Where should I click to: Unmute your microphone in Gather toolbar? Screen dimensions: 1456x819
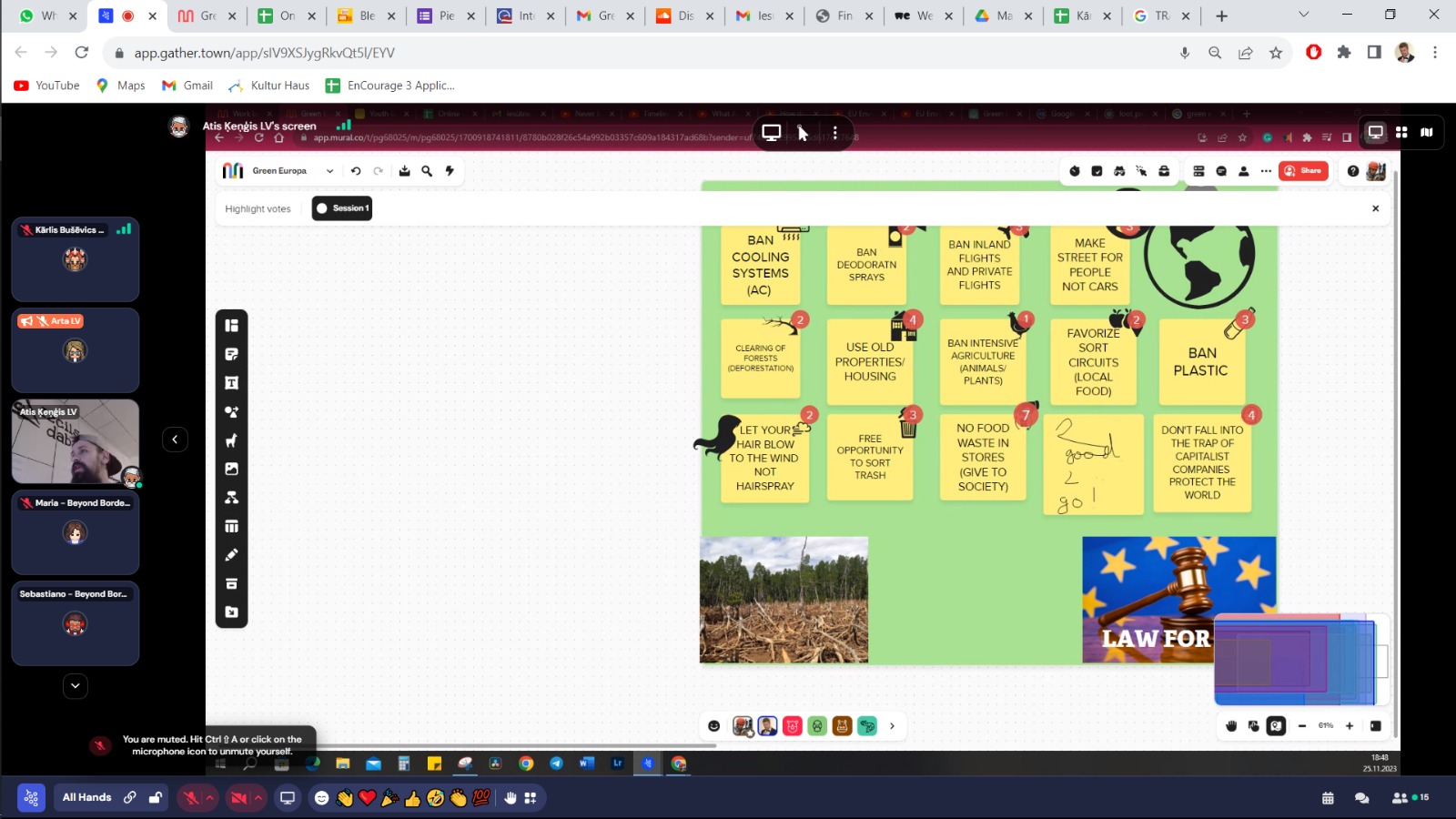[x=191, y=798]
